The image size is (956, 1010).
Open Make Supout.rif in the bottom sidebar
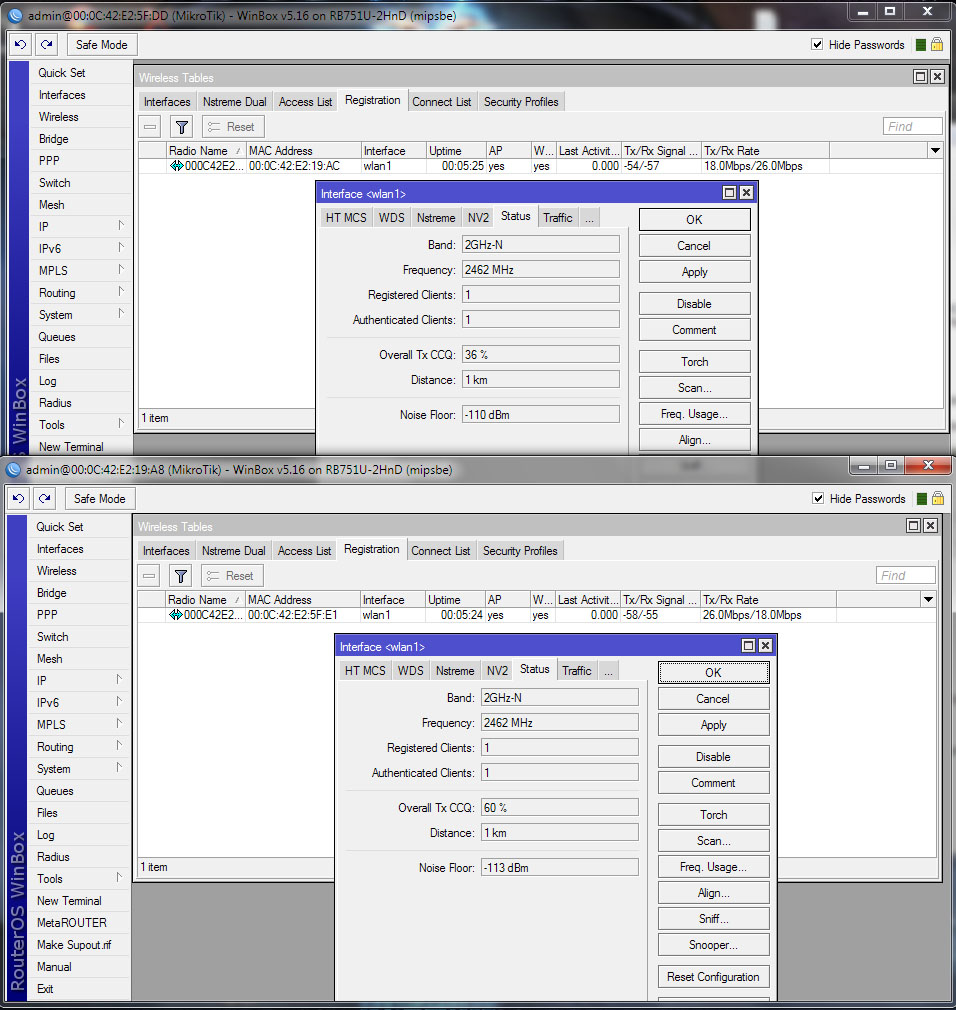[x=73, y=944]
